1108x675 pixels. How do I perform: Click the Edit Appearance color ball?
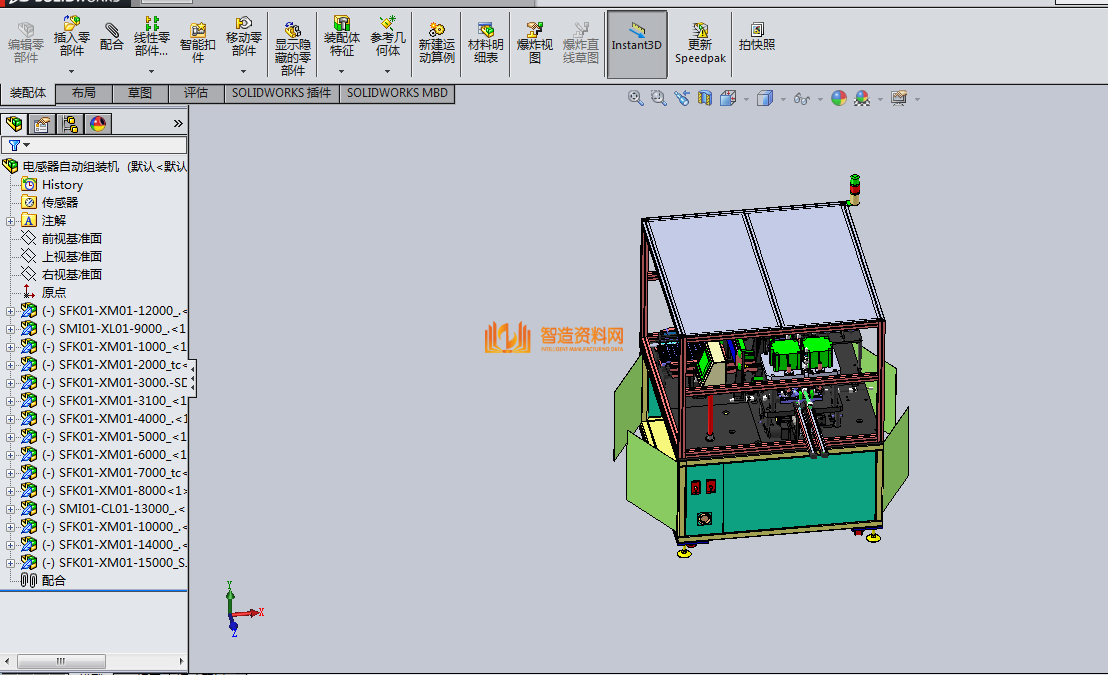[x=838, y=98]
